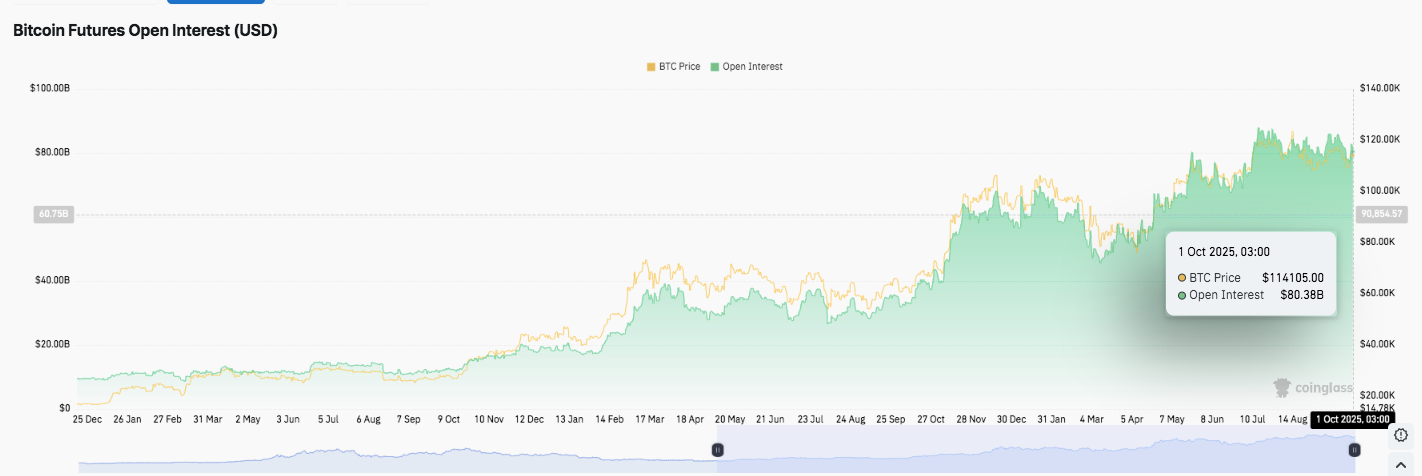
Task: Click the coinglass watermark logo
Action: [x=1312, y=388]
